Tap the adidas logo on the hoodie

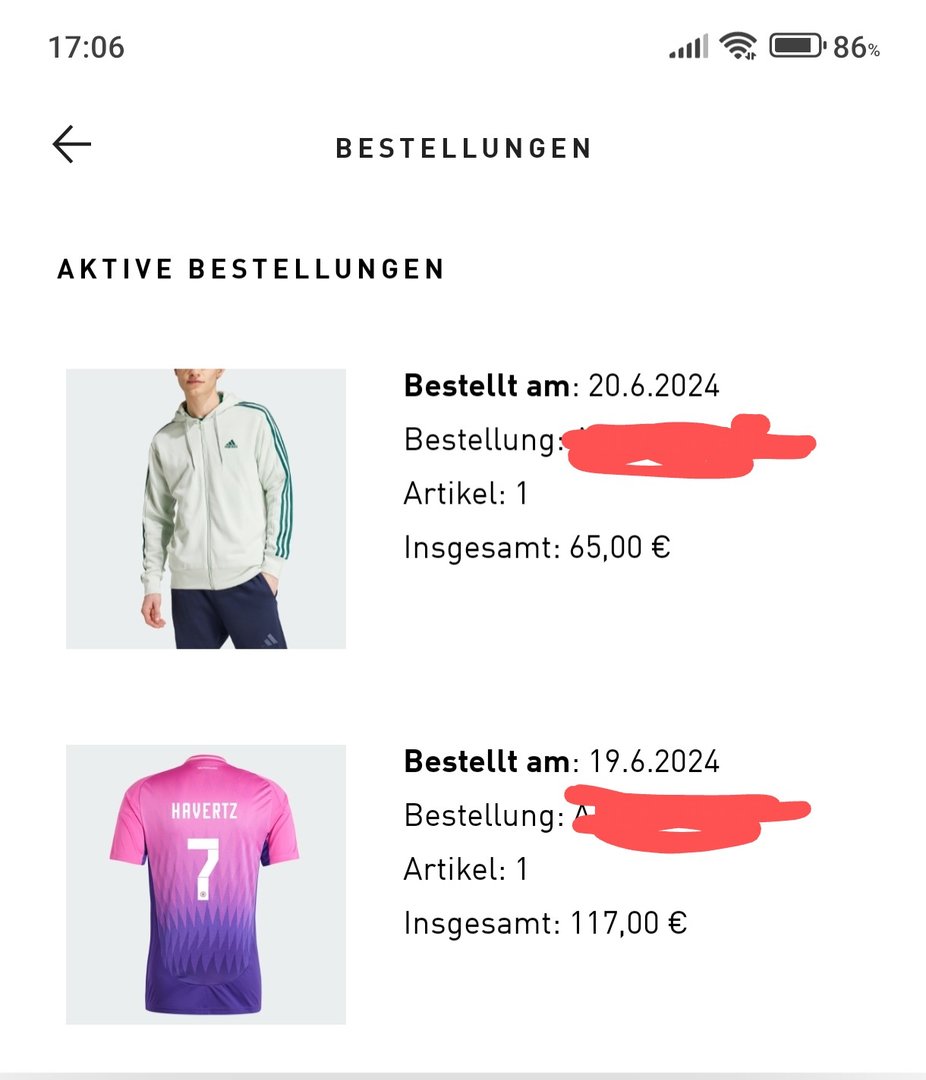pos(232,442)
